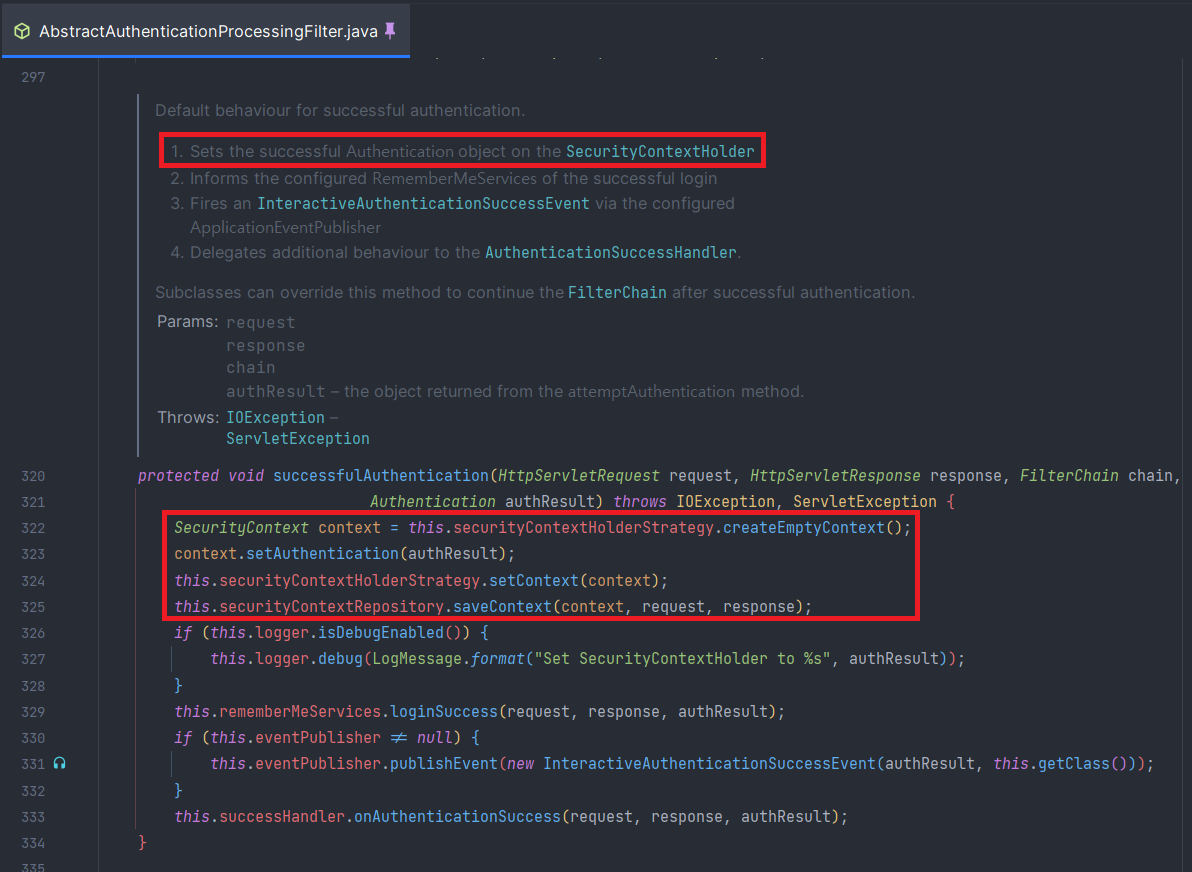
Task: Open the InteractiveAuthenticationSuccessEvent doc link
Action: pyautogui.click(x=423, y=204)
